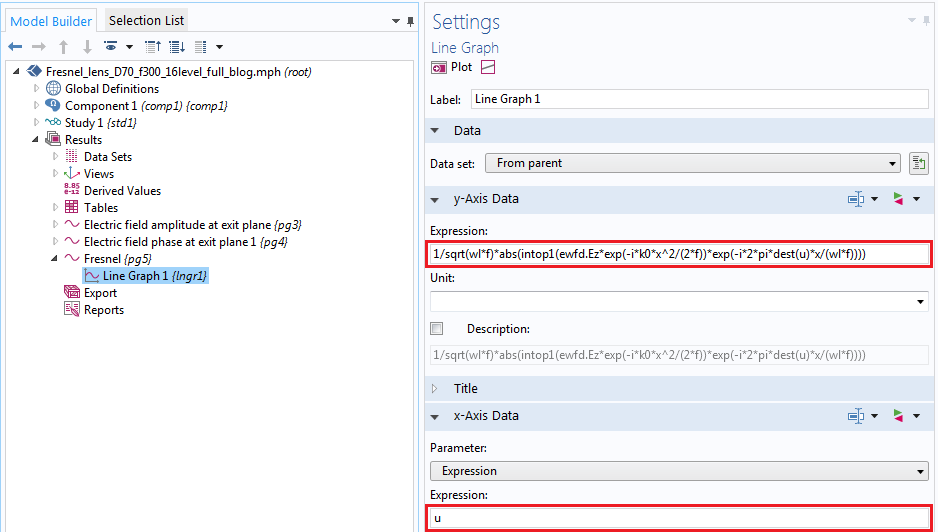Click the x-Axis Expression field containing u
938x532 pixels.
coord(680,518)
